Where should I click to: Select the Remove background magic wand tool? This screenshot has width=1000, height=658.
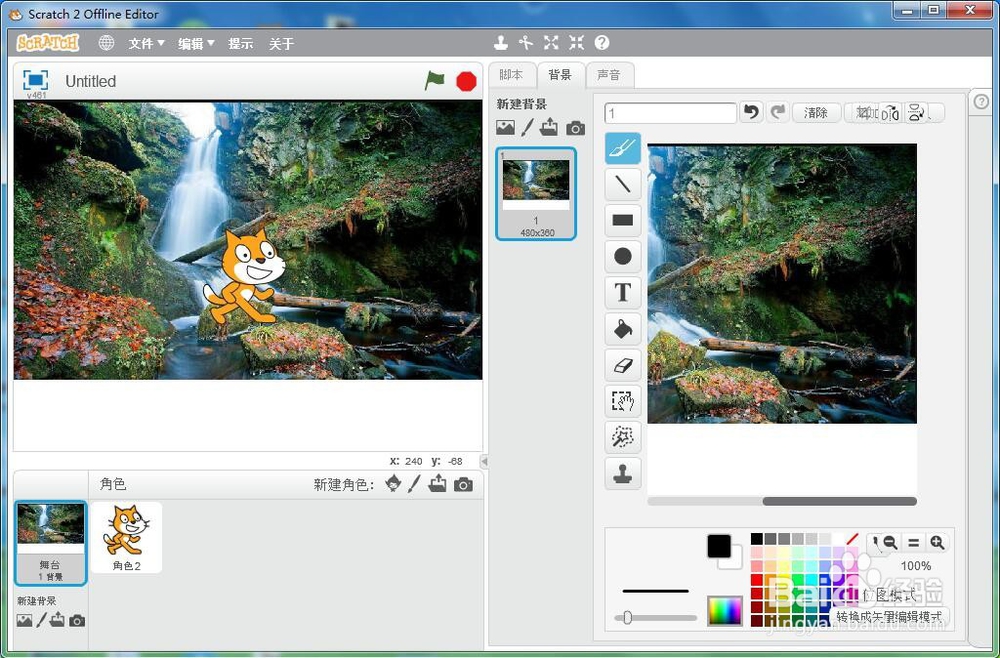tap(622, 437)
